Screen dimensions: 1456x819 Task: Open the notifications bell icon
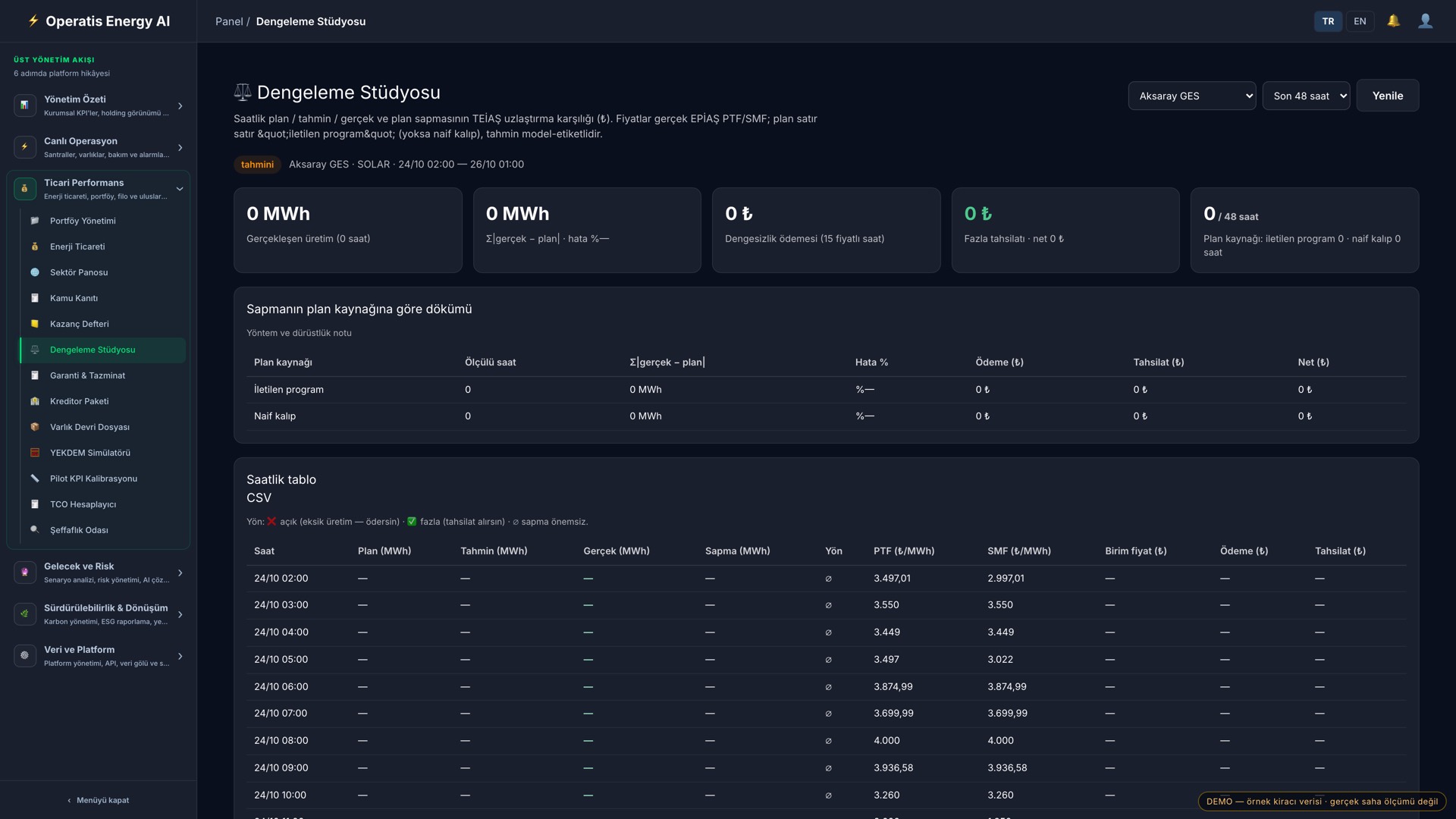pyautogui.click(x=1393, y=21)
